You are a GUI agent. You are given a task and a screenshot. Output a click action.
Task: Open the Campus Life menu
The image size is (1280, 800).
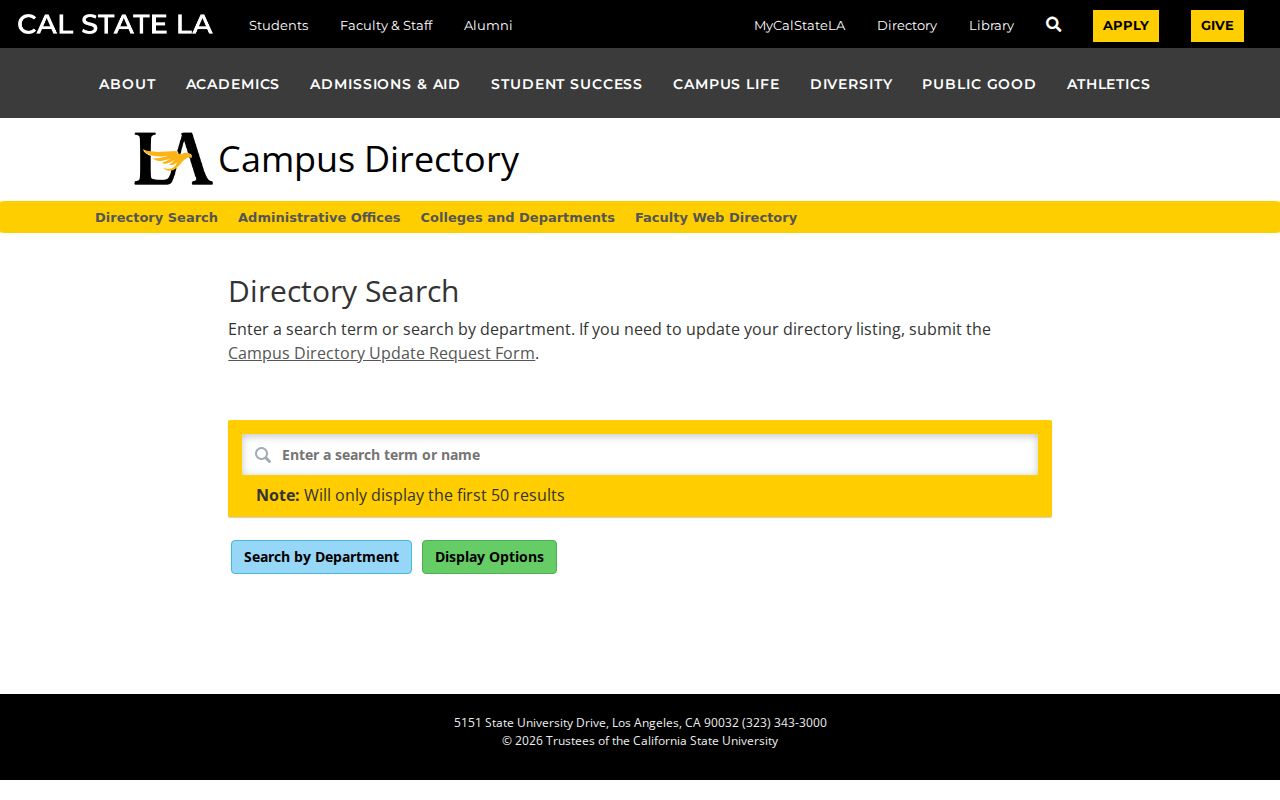point(726,84)
